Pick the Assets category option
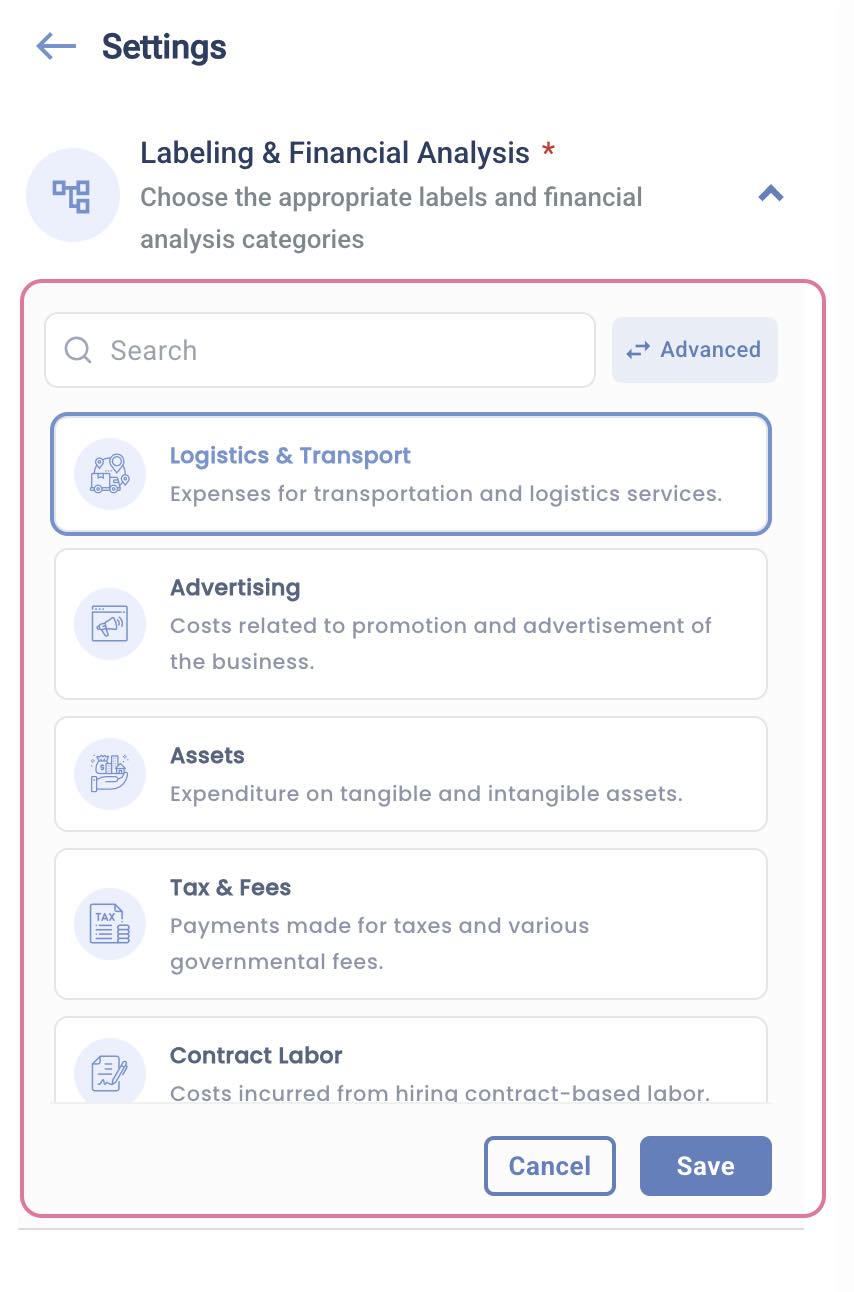The height and width of the screenshot is (1292, 854). (x=410, y=774)
